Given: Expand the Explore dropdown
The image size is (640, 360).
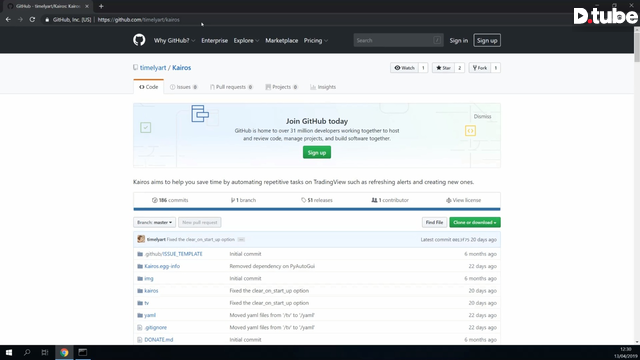Looking at the screenshot, I should point(246,40).
